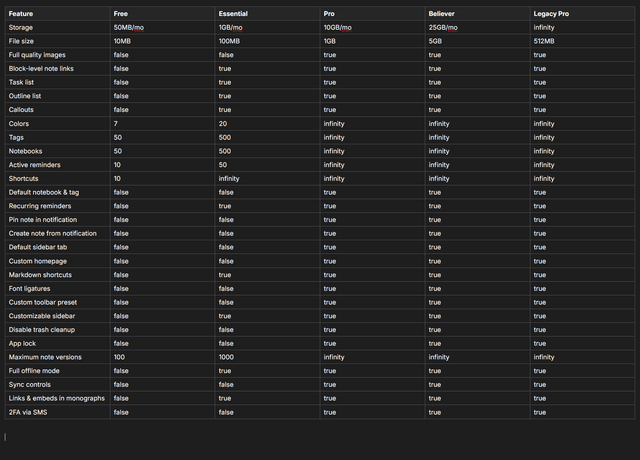Viewport: 640px width, 460px height.
Task: Select the Essential column header cell
Action: click(x=234, y=13)
